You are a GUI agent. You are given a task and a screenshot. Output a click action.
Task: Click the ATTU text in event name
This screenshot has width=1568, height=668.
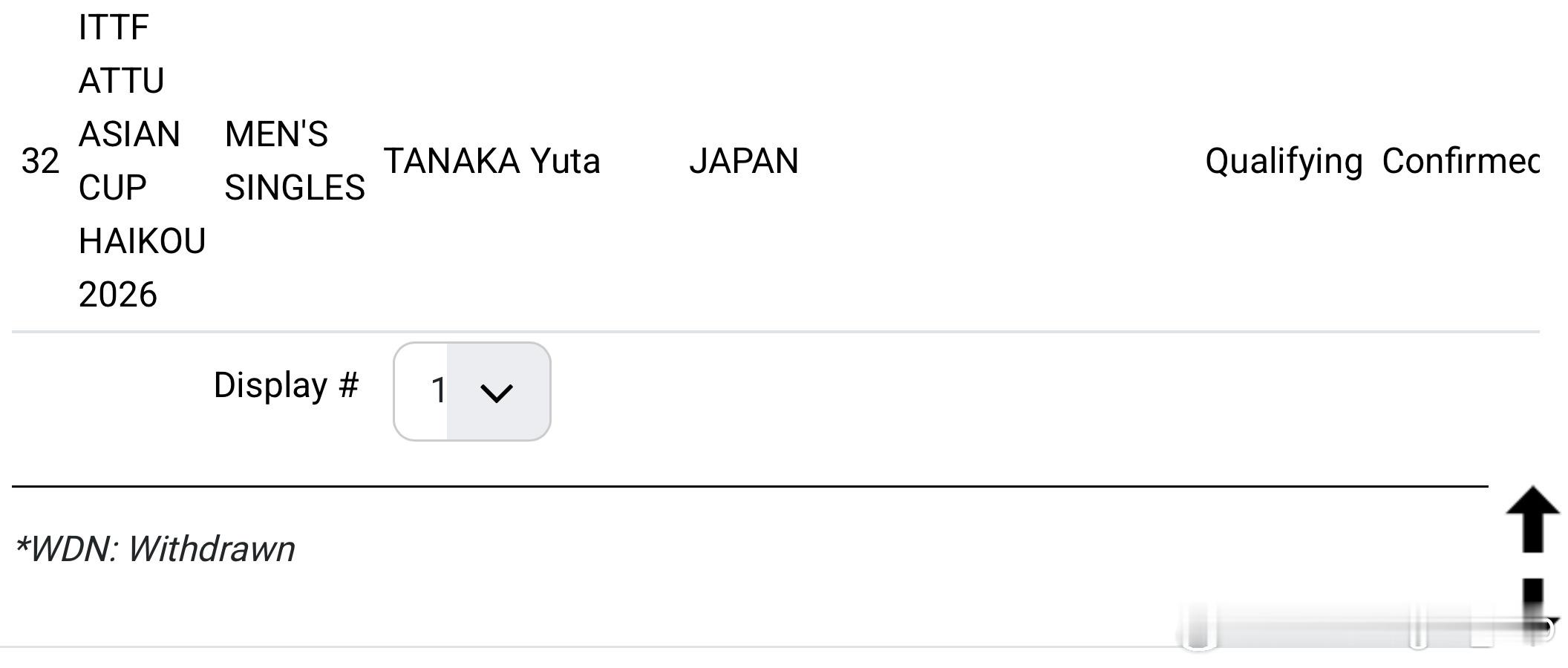(x=121, y=81)
